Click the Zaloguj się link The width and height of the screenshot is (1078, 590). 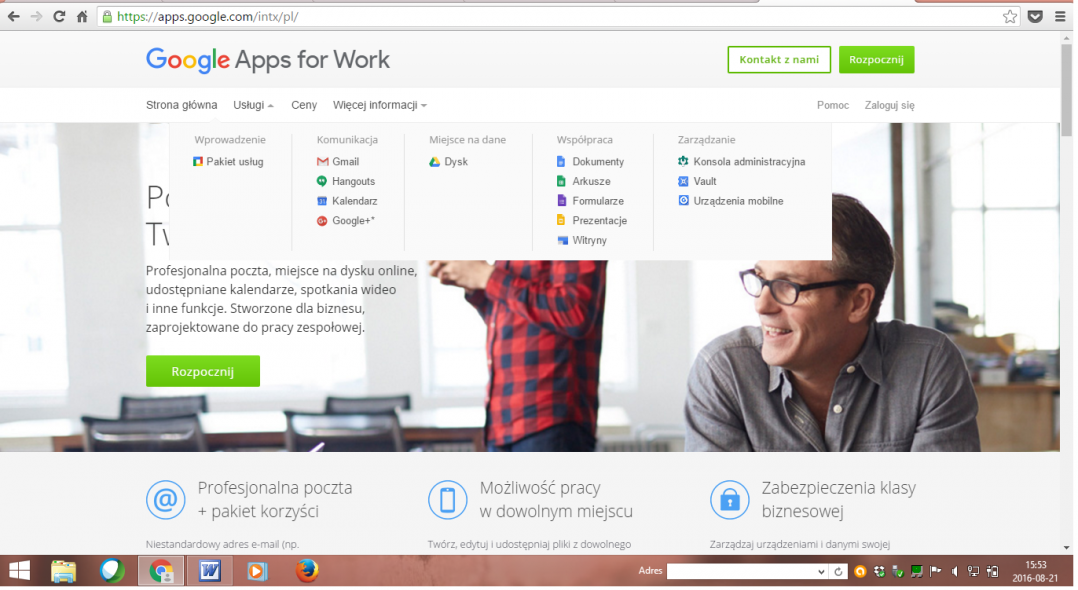(890, 105)
